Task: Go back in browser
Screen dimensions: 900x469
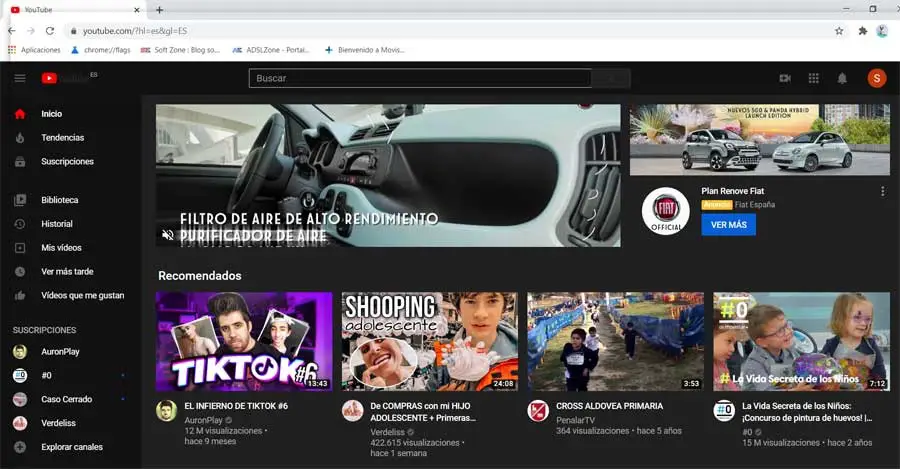Action: pos(12,31)
